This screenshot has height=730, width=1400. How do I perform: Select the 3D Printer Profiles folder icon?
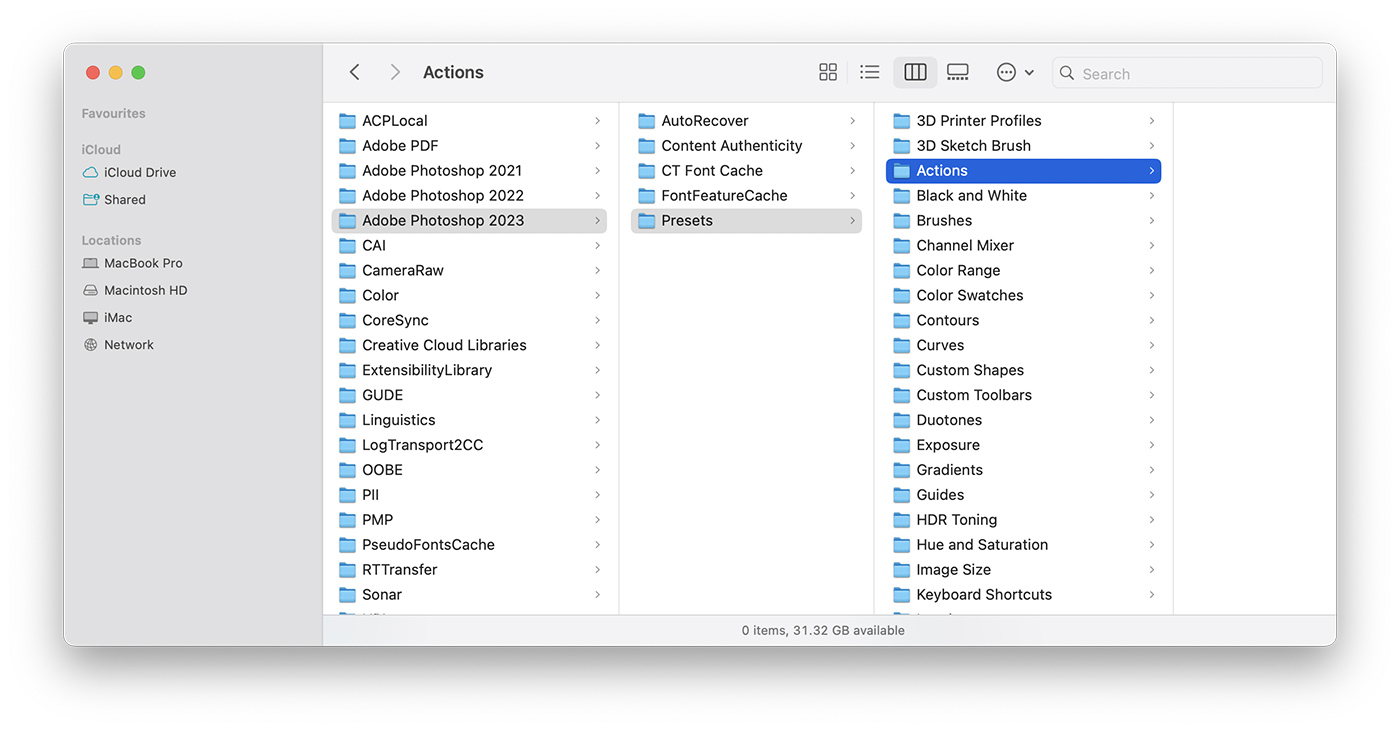[x=901, y=121]
